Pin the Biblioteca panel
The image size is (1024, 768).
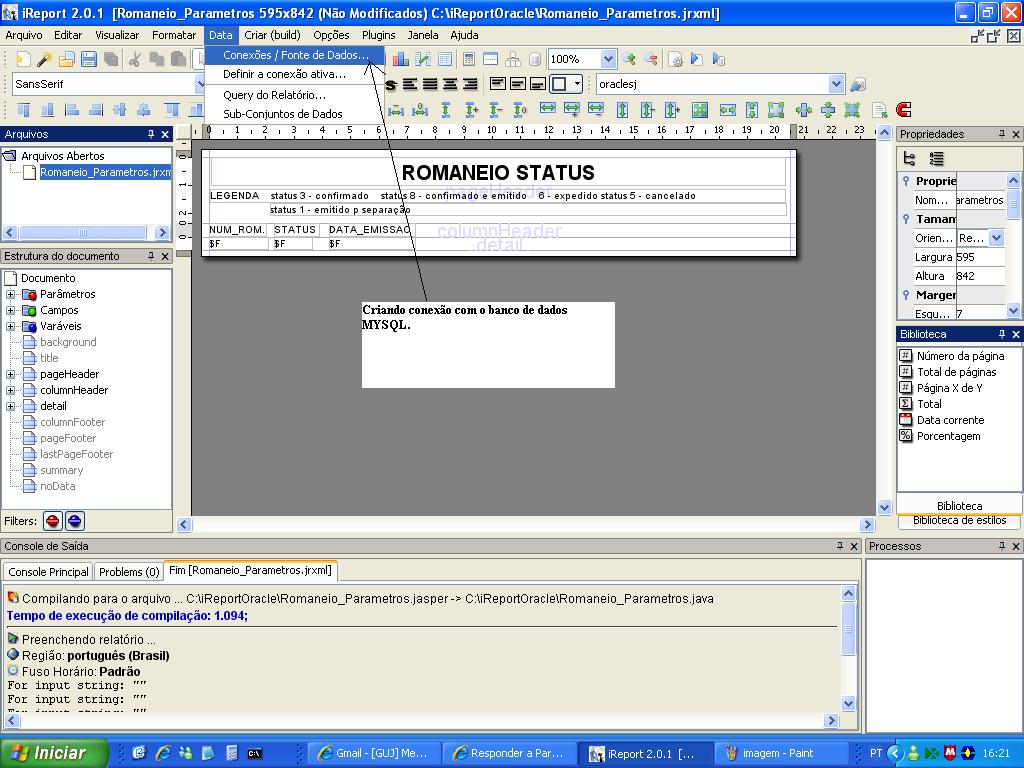tap(1002, 334)
